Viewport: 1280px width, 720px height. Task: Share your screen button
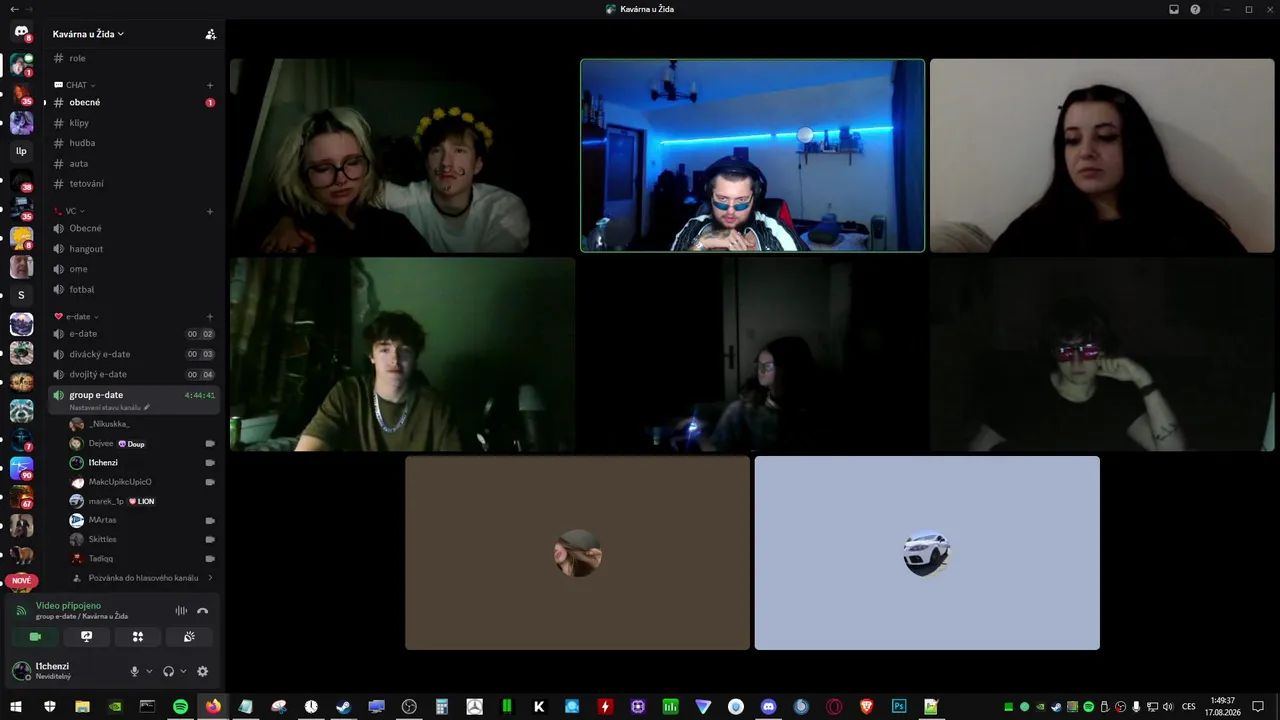point(86,637)
